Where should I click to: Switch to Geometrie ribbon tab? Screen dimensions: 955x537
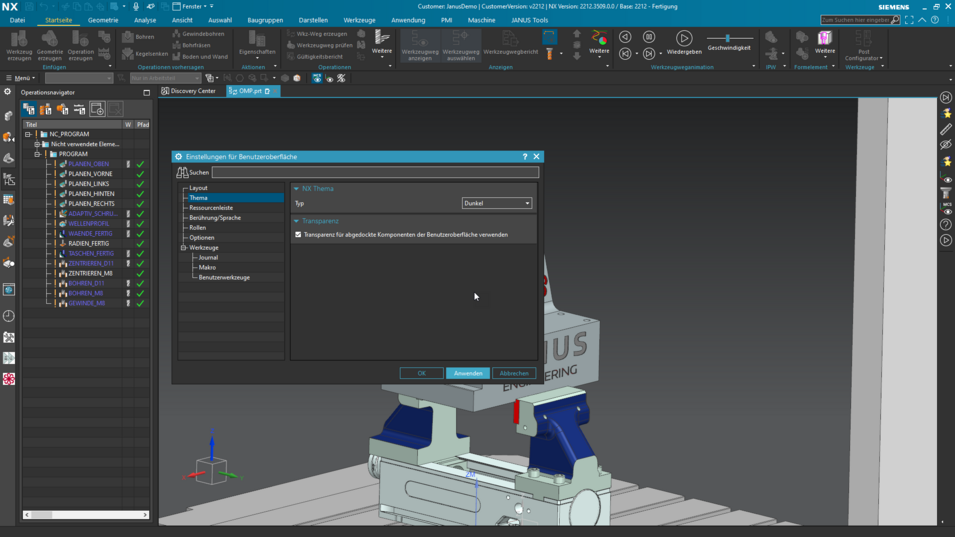(103, 20)
